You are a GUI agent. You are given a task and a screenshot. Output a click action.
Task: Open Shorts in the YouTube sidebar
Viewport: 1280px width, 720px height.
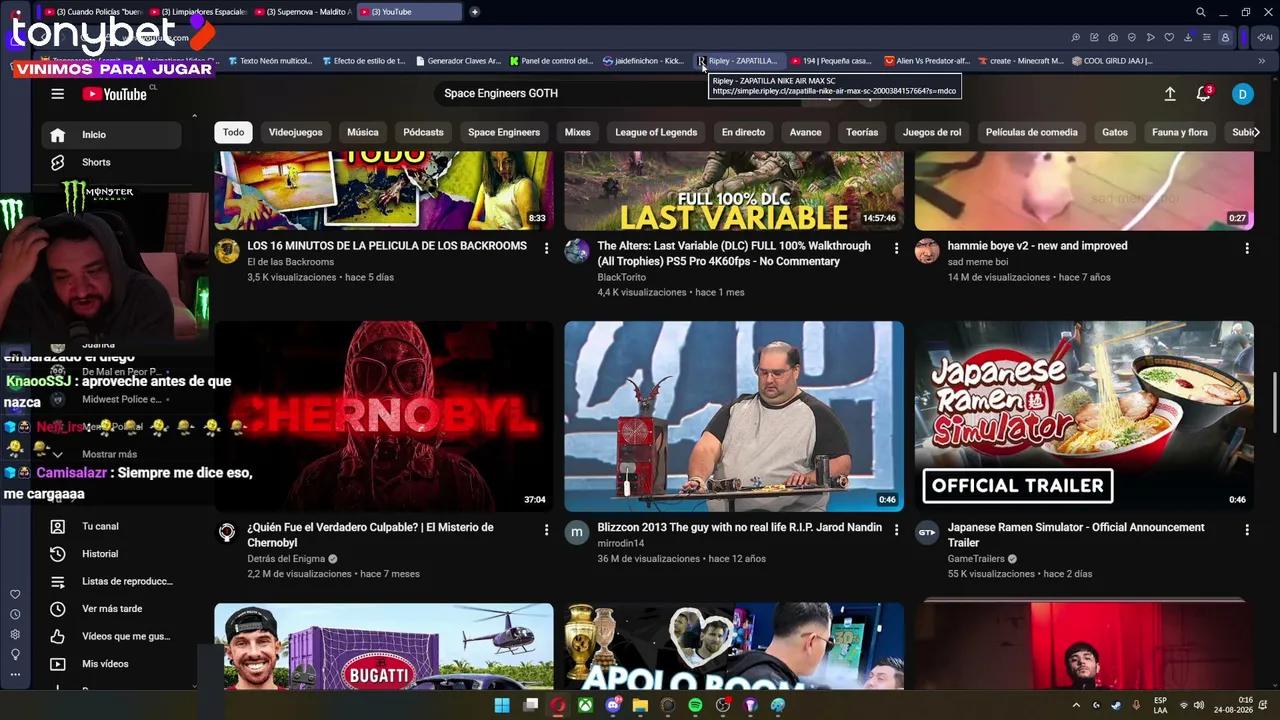click(111, 162)
